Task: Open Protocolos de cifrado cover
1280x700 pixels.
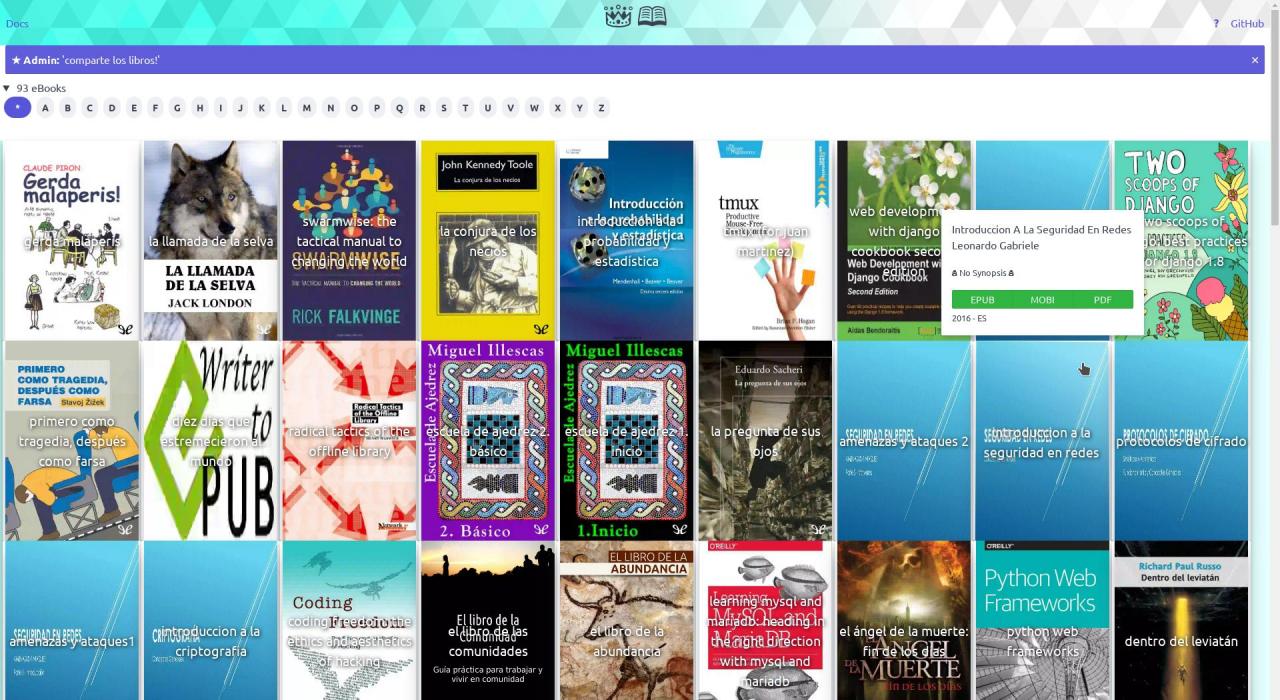Action: click(1181, 440)
